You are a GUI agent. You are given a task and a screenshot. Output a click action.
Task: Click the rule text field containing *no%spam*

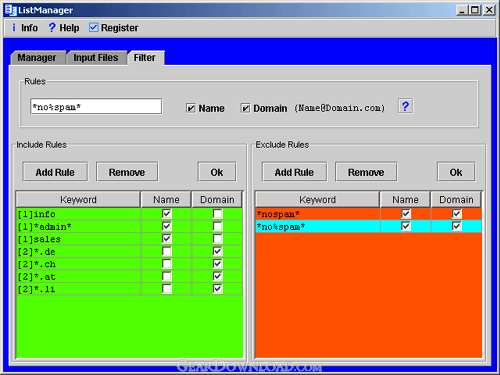tap(96, 106)
